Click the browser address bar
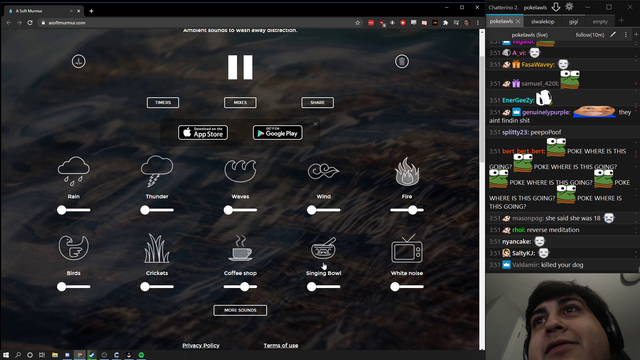Viewport: 640px width, 360px height. (196, 23)
